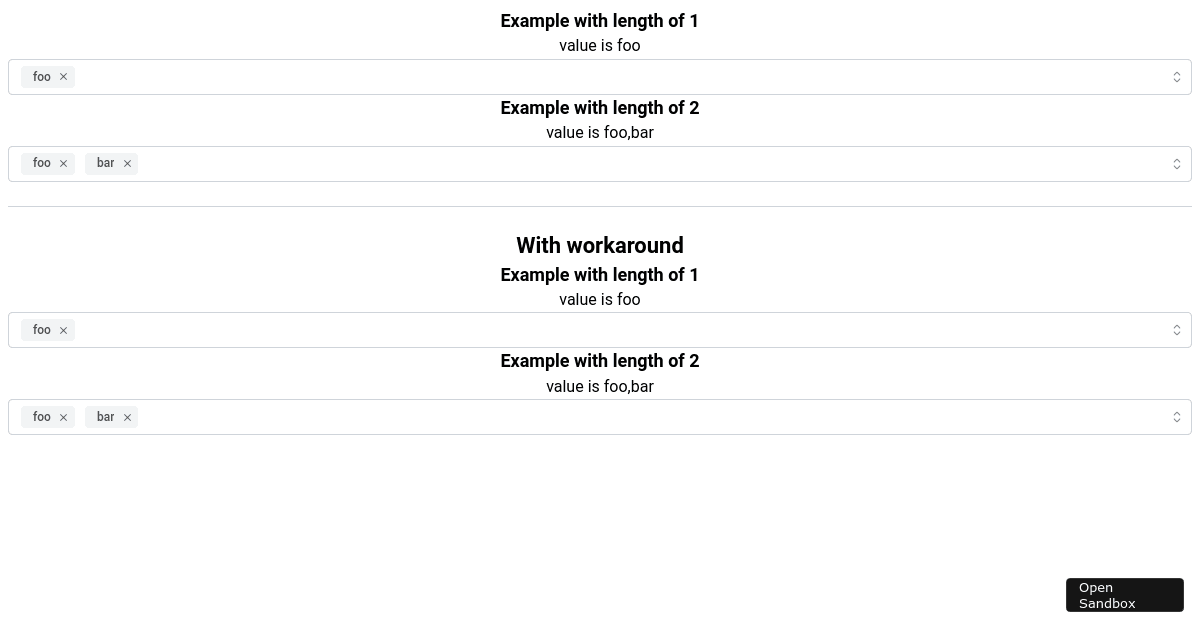Remove the foo tag in the last select
Screen dimensions: 1200x630
tap(63, 417)
